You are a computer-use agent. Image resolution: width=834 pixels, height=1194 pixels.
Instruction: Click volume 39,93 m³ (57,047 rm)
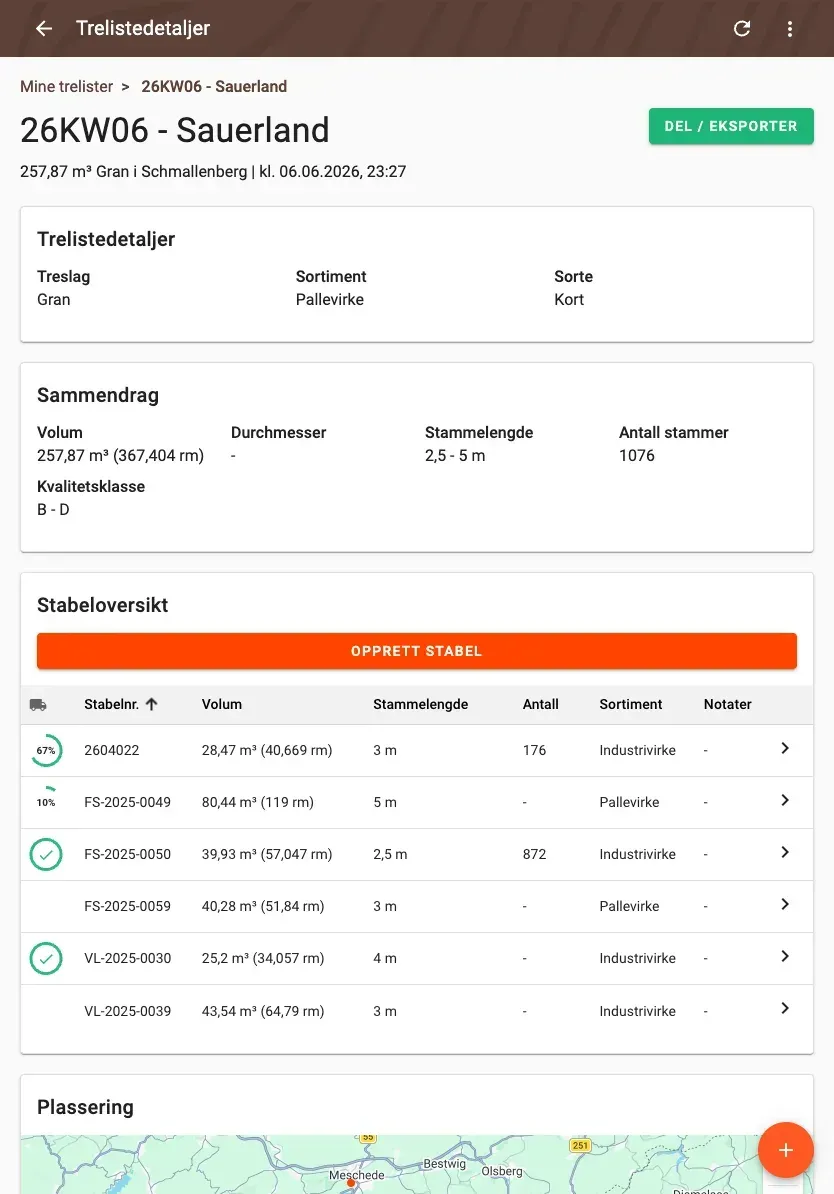[267, 854]
